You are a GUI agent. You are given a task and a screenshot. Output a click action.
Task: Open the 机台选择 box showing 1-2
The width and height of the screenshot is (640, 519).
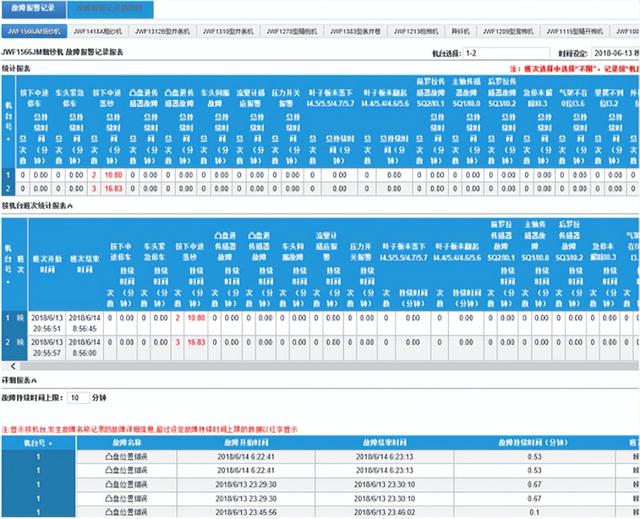[506, 53]
